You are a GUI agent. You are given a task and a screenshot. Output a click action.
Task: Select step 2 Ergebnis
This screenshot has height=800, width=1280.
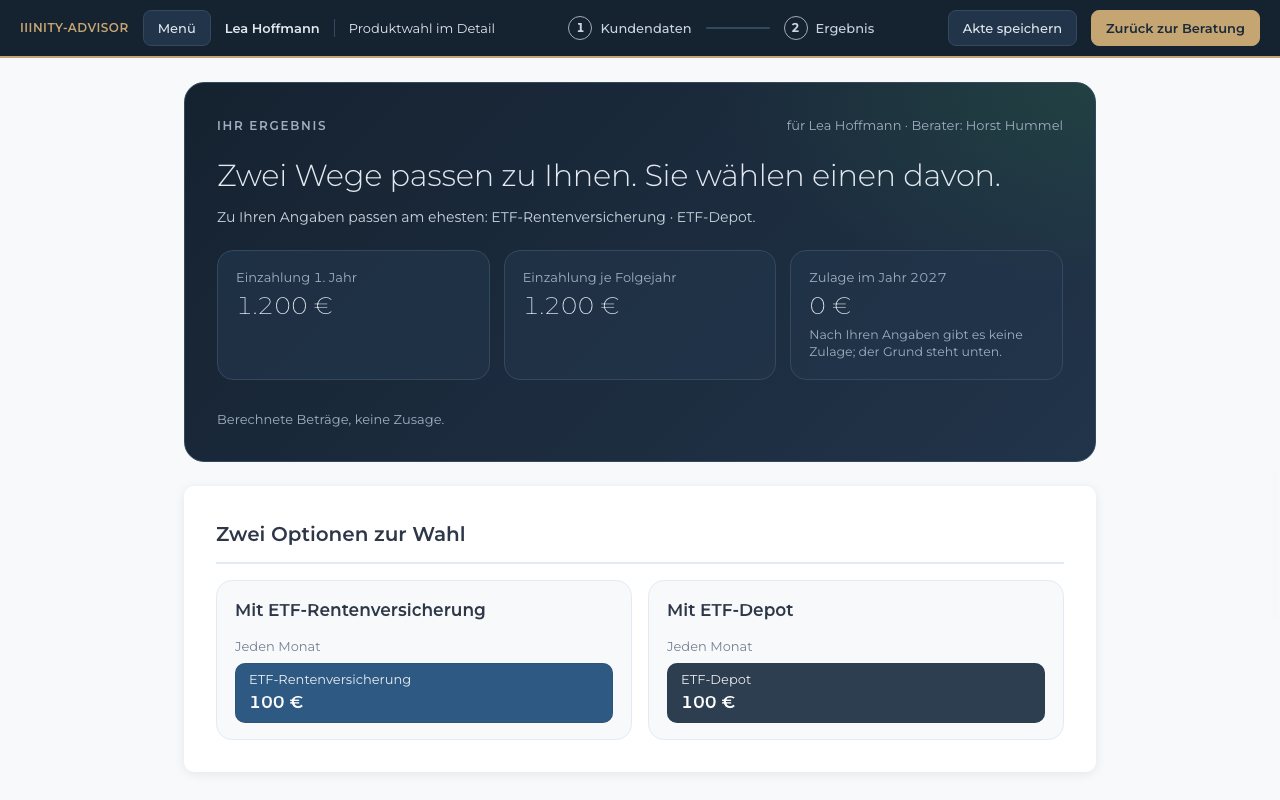coord(829,28)
